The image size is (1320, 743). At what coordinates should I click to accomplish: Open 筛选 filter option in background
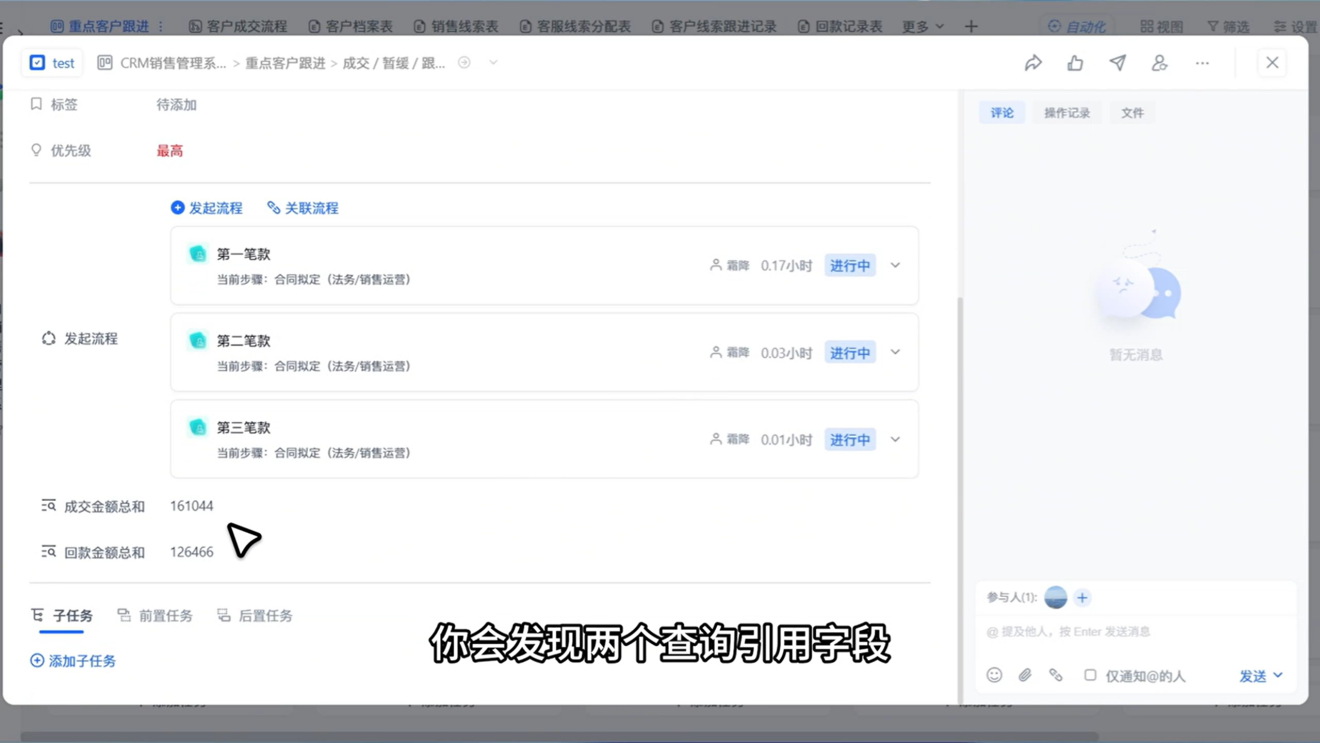(x=1228, y=26)
